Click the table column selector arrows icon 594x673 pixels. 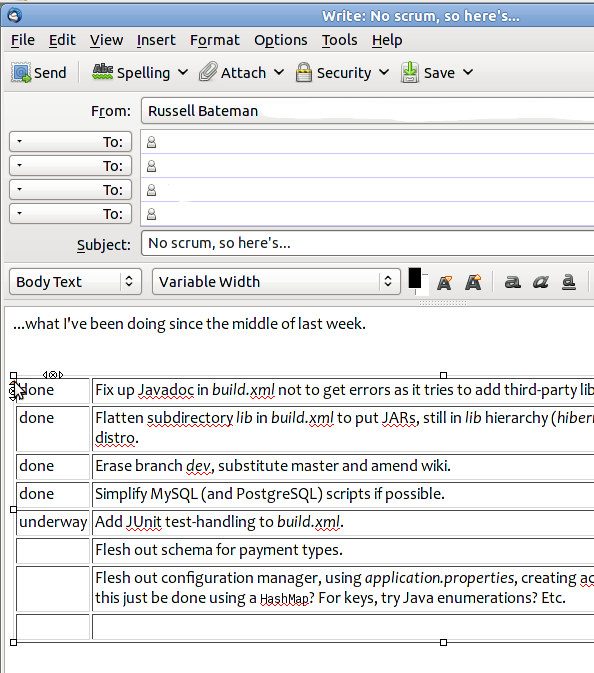(x=53, y=375)
